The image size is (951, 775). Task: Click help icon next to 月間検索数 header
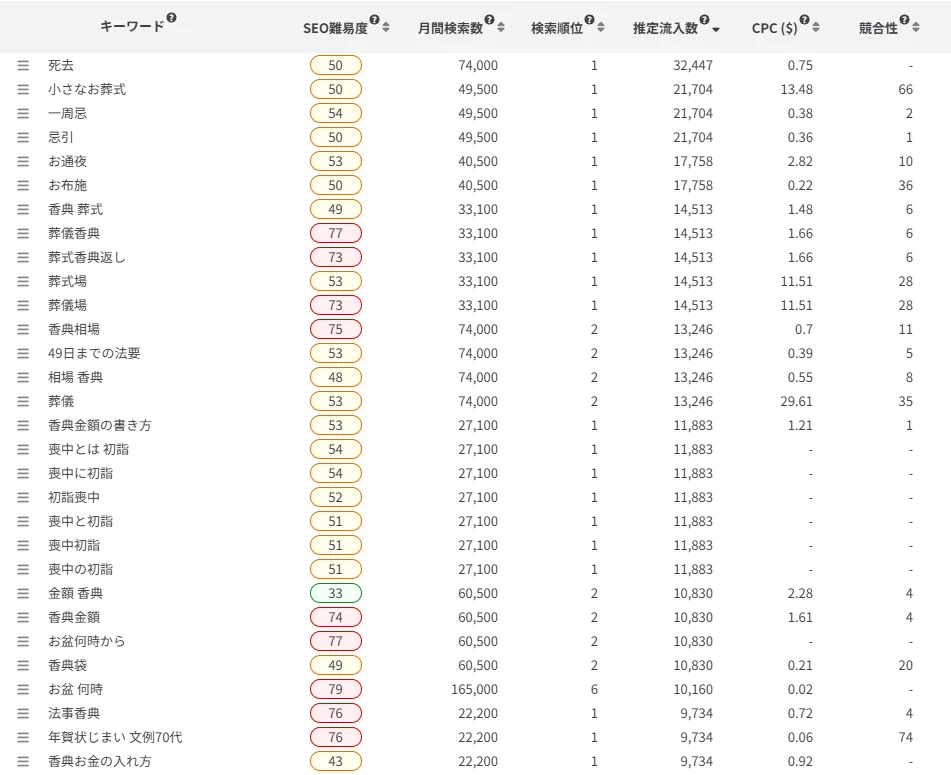coord(489,20)
